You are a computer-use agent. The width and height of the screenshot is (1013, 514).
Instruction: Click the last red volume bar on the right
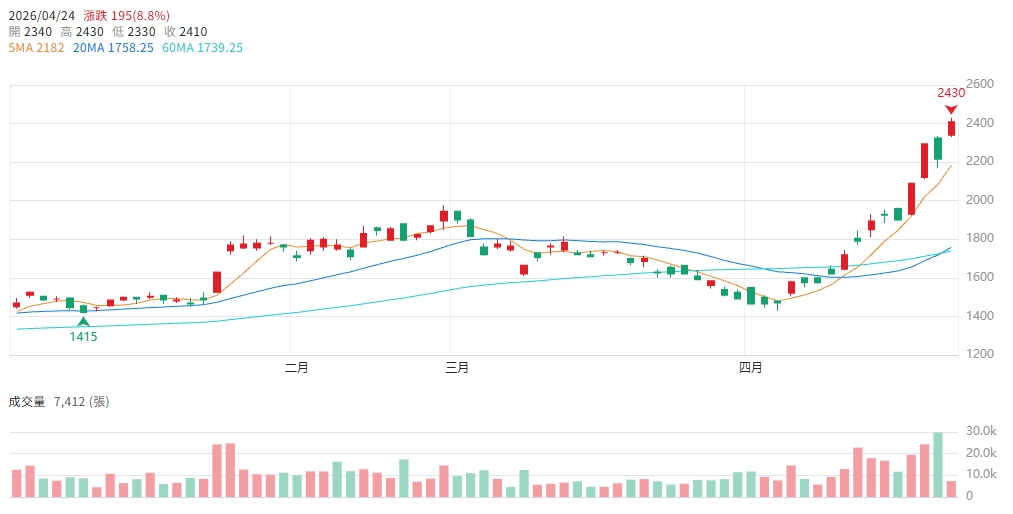click(x=951, y=489)
